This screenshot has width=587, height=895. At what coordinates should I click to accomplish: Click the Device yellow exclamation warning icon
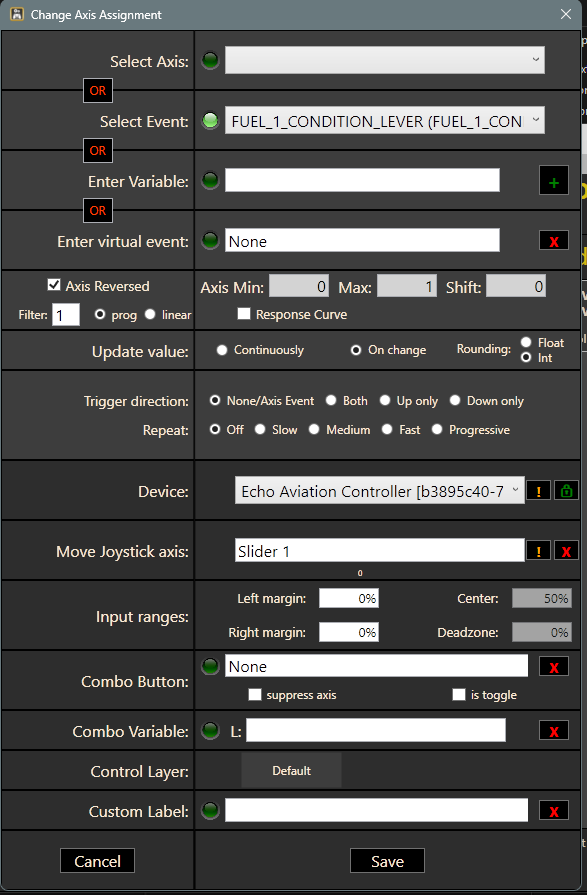point(538,491)
